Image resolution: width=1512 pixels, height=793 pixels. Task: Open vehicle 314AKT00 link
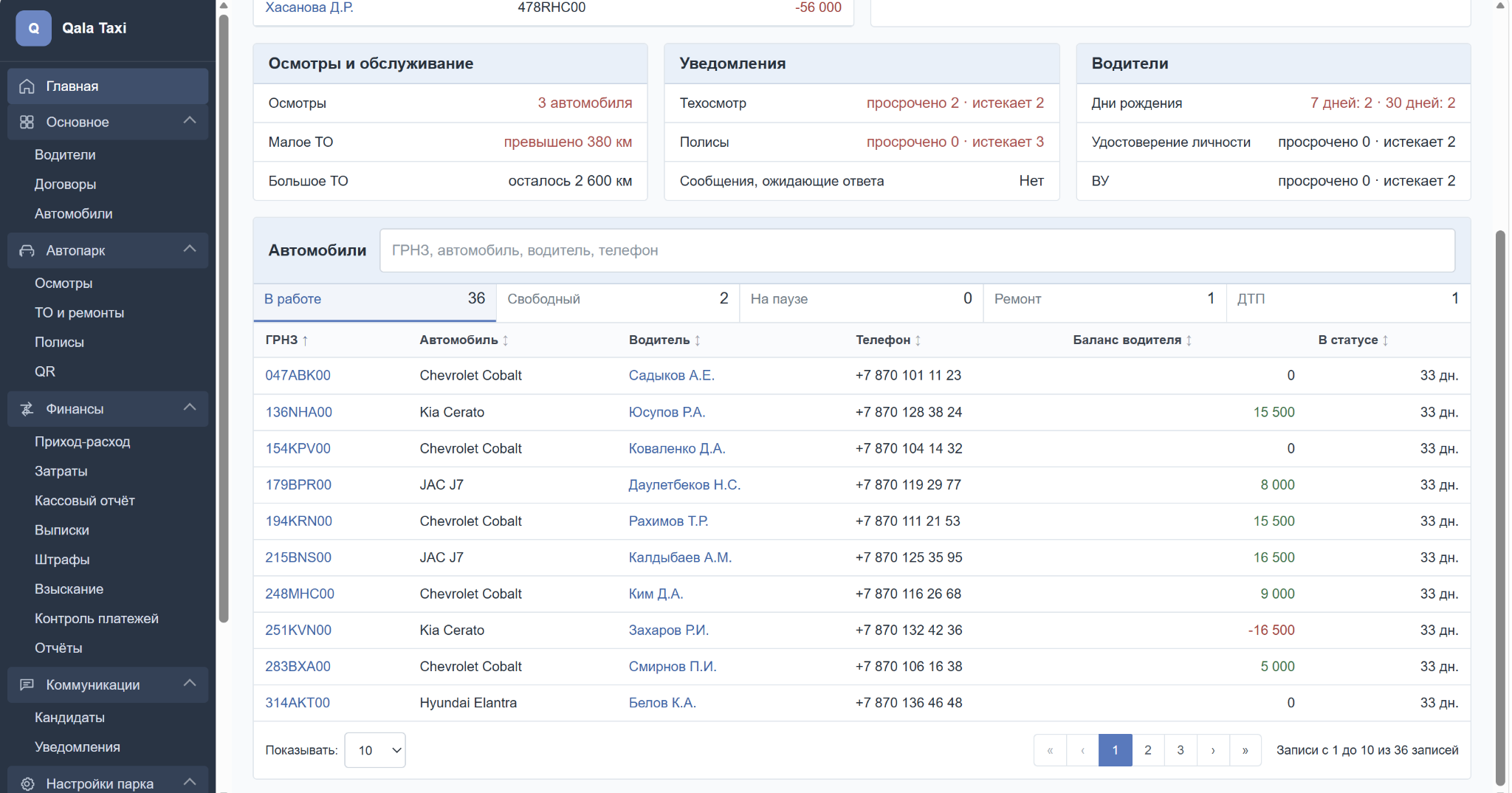click(298, 703)
